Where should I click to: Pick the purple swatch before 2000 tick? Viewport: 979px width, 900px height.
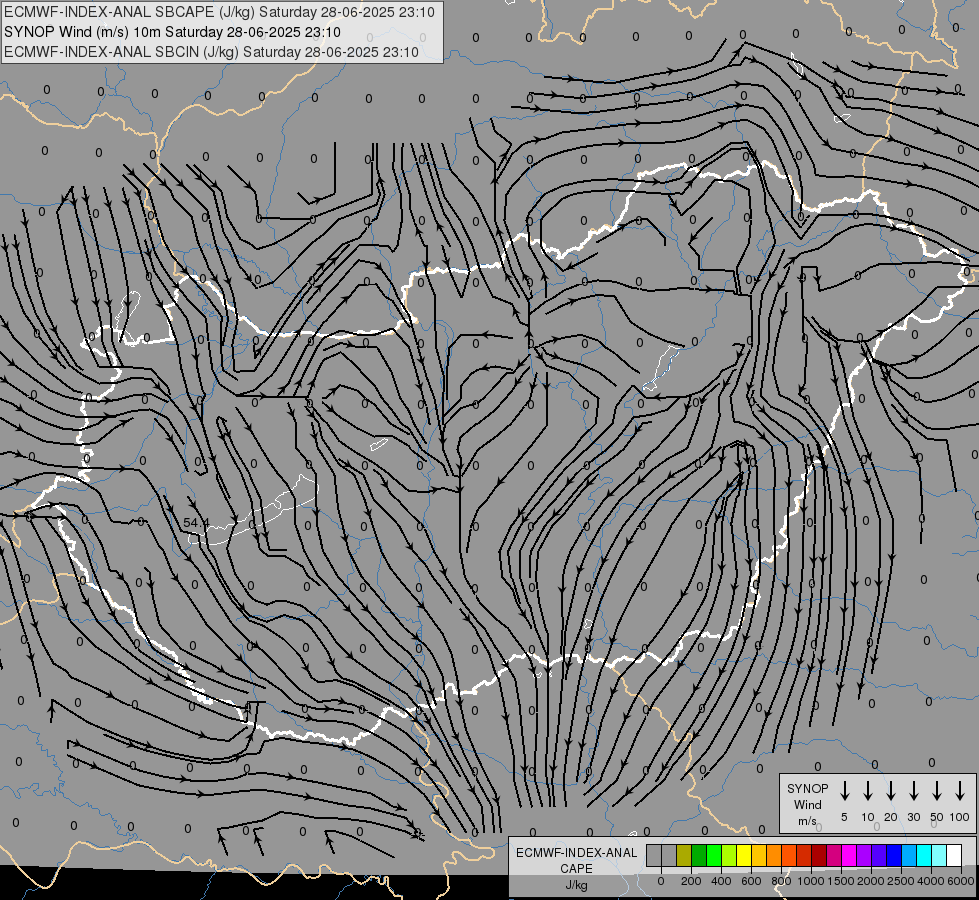(x=864, y=855)
